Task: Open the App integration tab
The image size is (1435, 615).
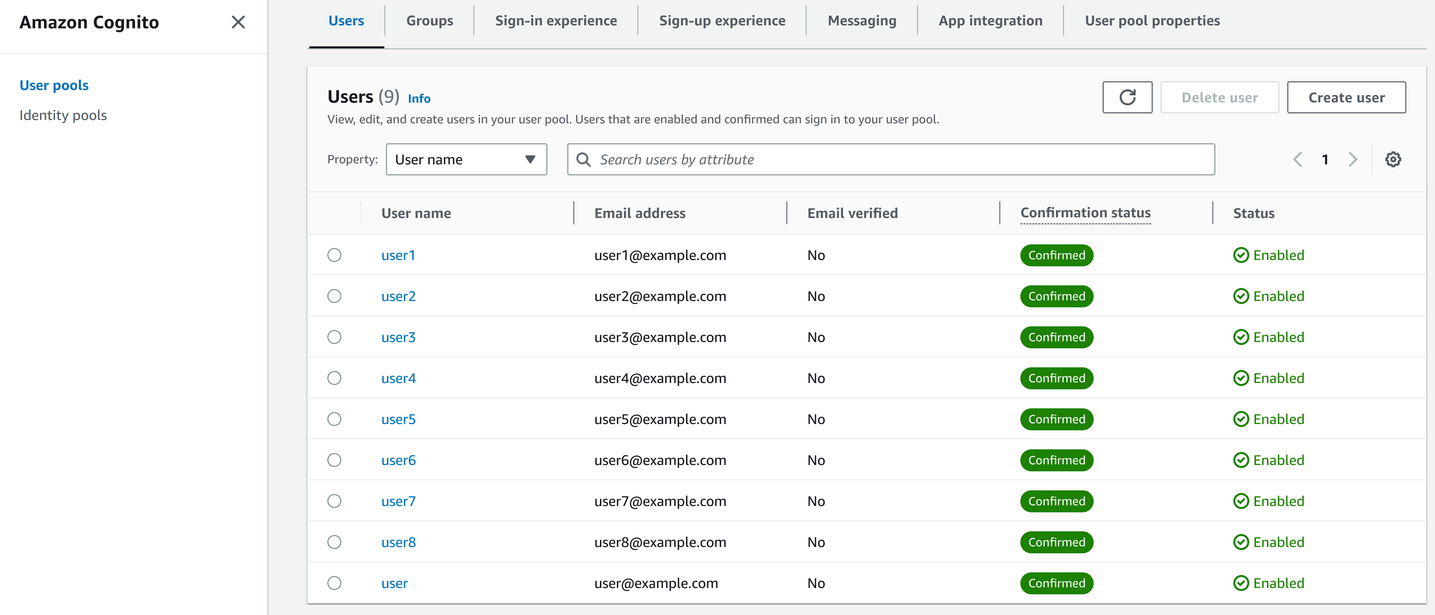Action: click(991, 20)
